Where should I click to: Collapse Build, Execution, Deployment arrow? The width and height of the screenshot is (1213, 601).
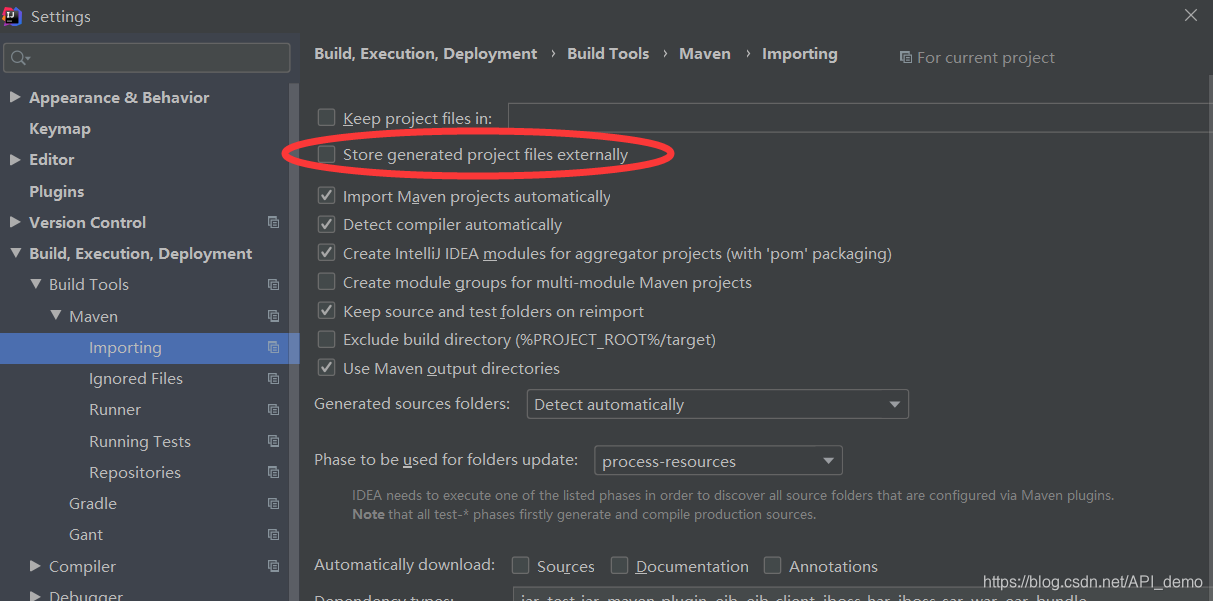pyautogui.click(x=14, y=254)
